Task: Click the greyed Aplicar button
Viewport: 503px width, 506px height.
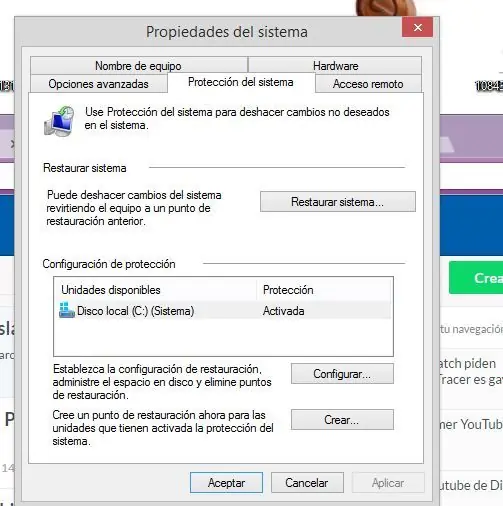Action: point(388,482)
